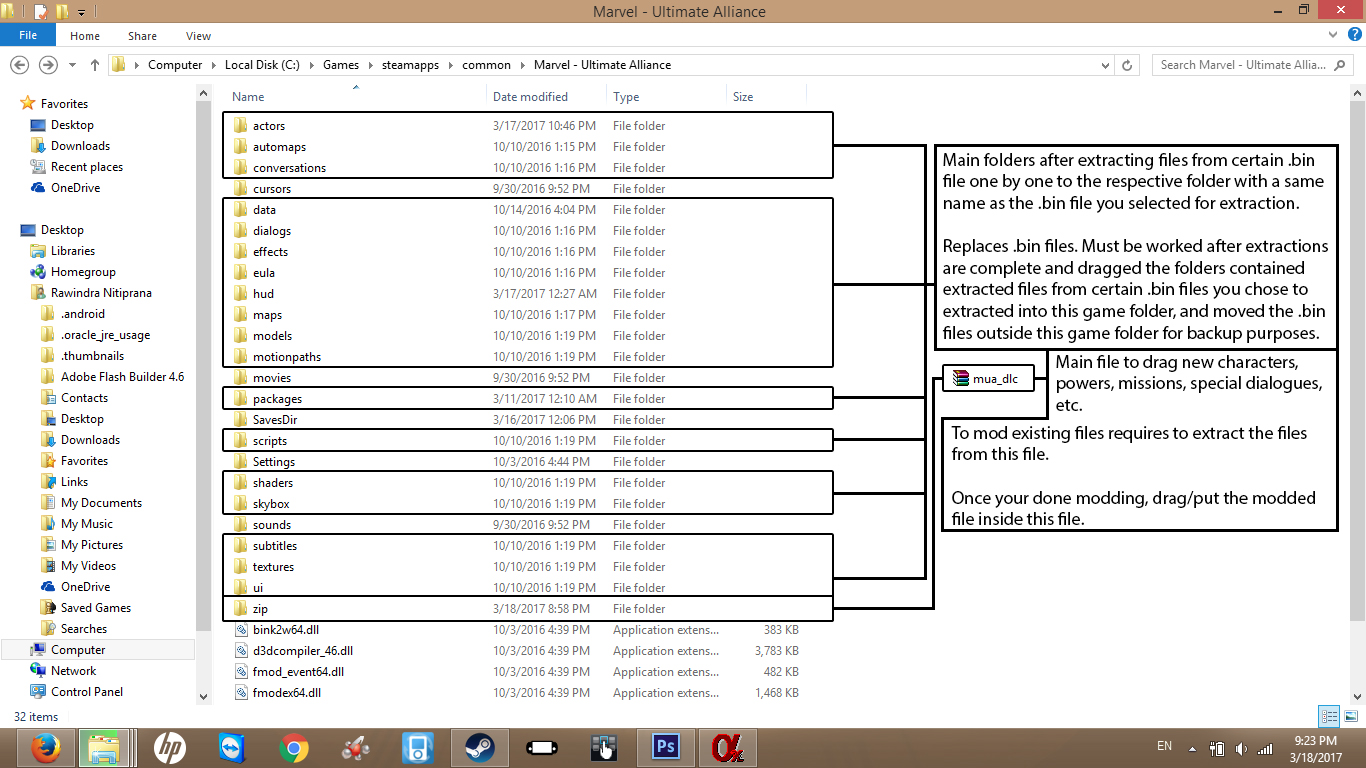Open Control Panel in navigation pane
The width and height of the screenshot is (1366, 768).
point(87,692)
